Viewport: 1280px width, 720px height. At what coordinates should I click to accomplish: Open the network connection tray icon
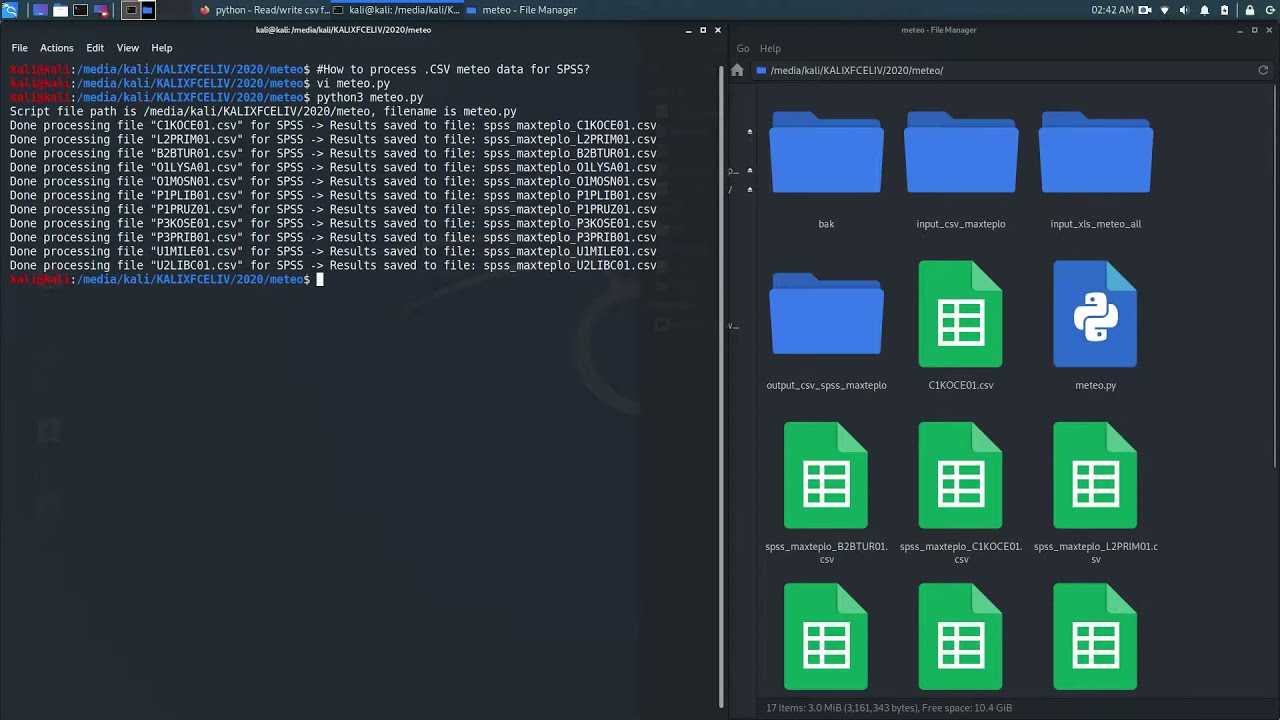[1165, 10]
